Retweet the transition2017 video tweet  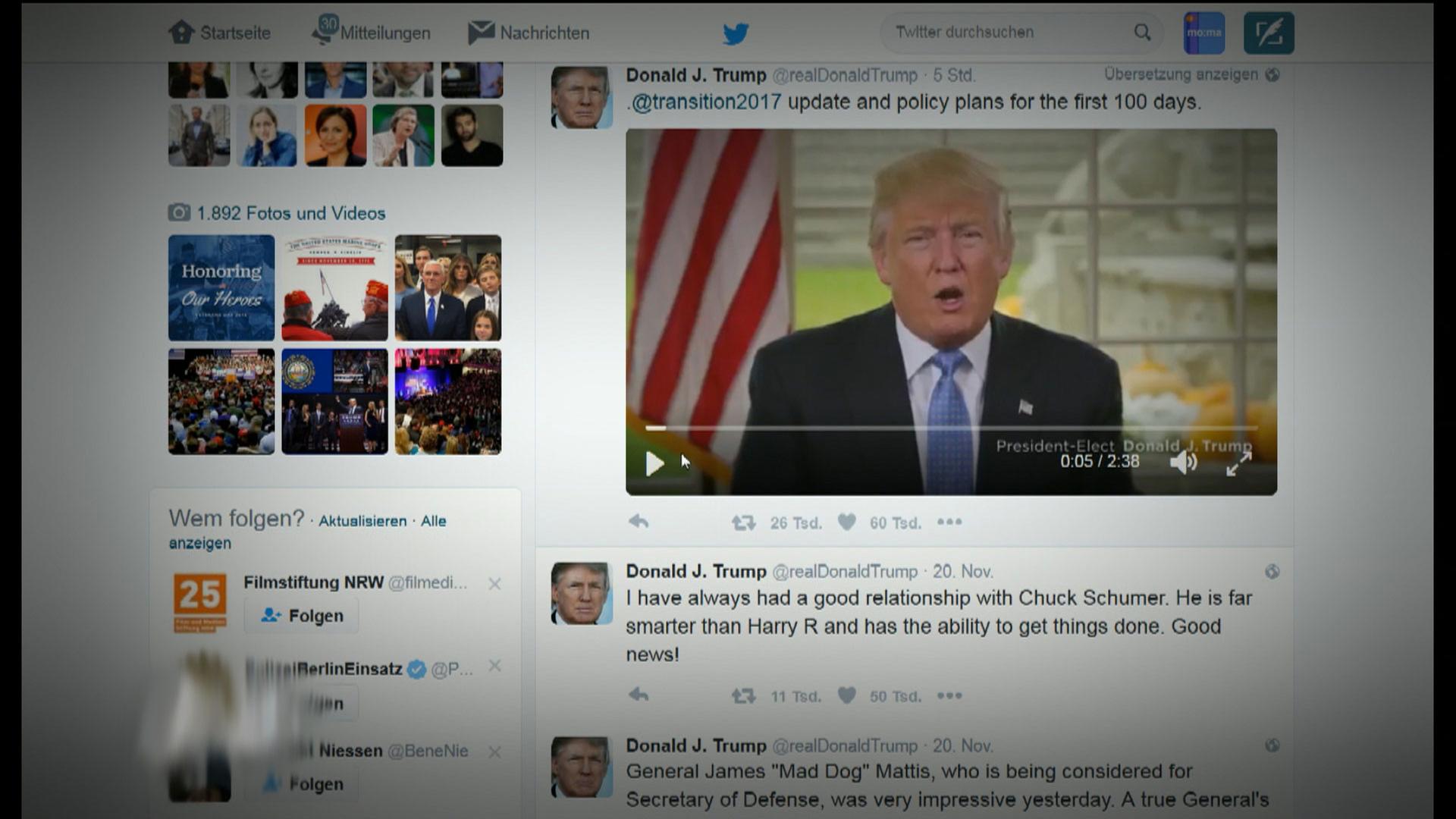(743, 522)
